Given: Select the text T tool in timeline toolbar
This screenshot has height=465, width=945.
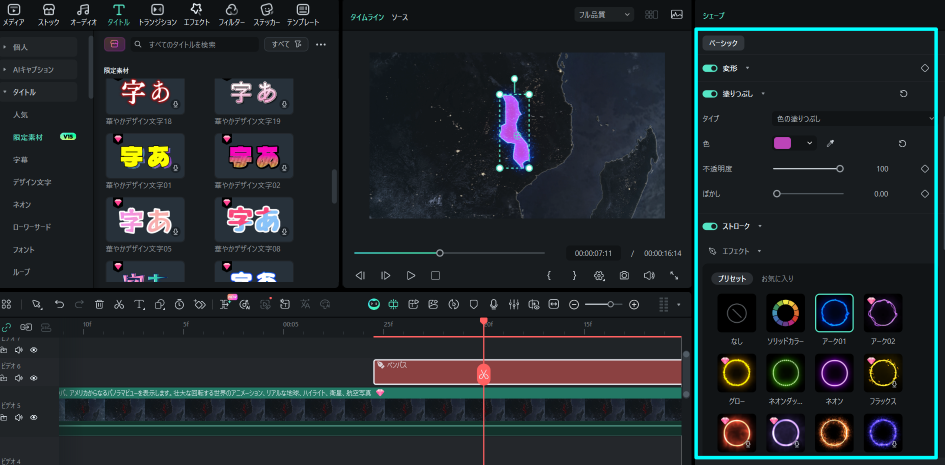Looking at the screenshot, I should pos(139,305).
